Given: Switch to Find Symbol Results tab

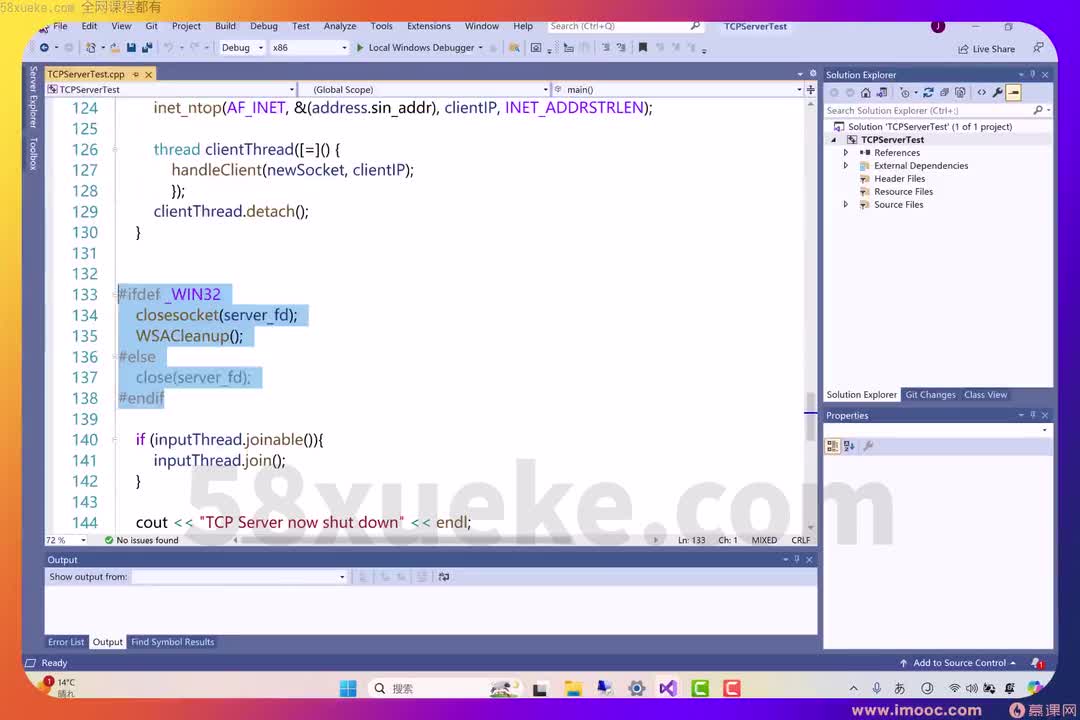Looking at the screenshot, I should coord(172,642).
